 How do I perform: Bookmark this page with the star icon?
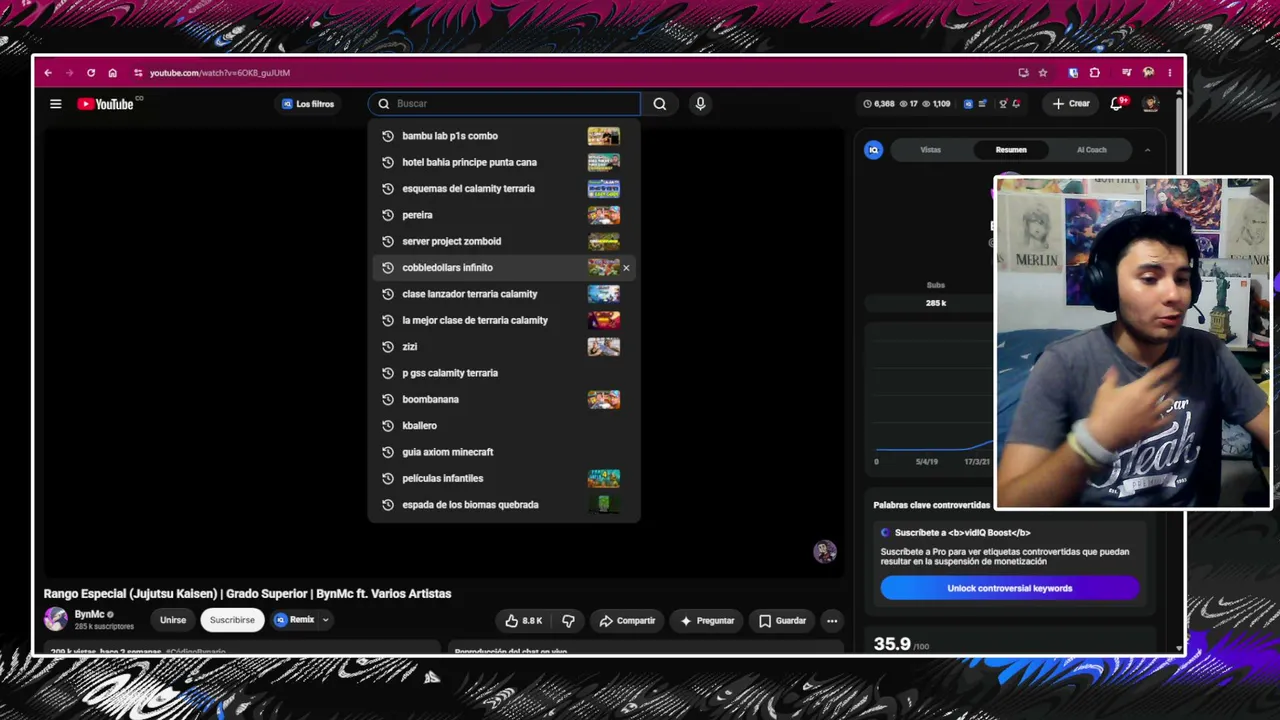coord(1043,73)
